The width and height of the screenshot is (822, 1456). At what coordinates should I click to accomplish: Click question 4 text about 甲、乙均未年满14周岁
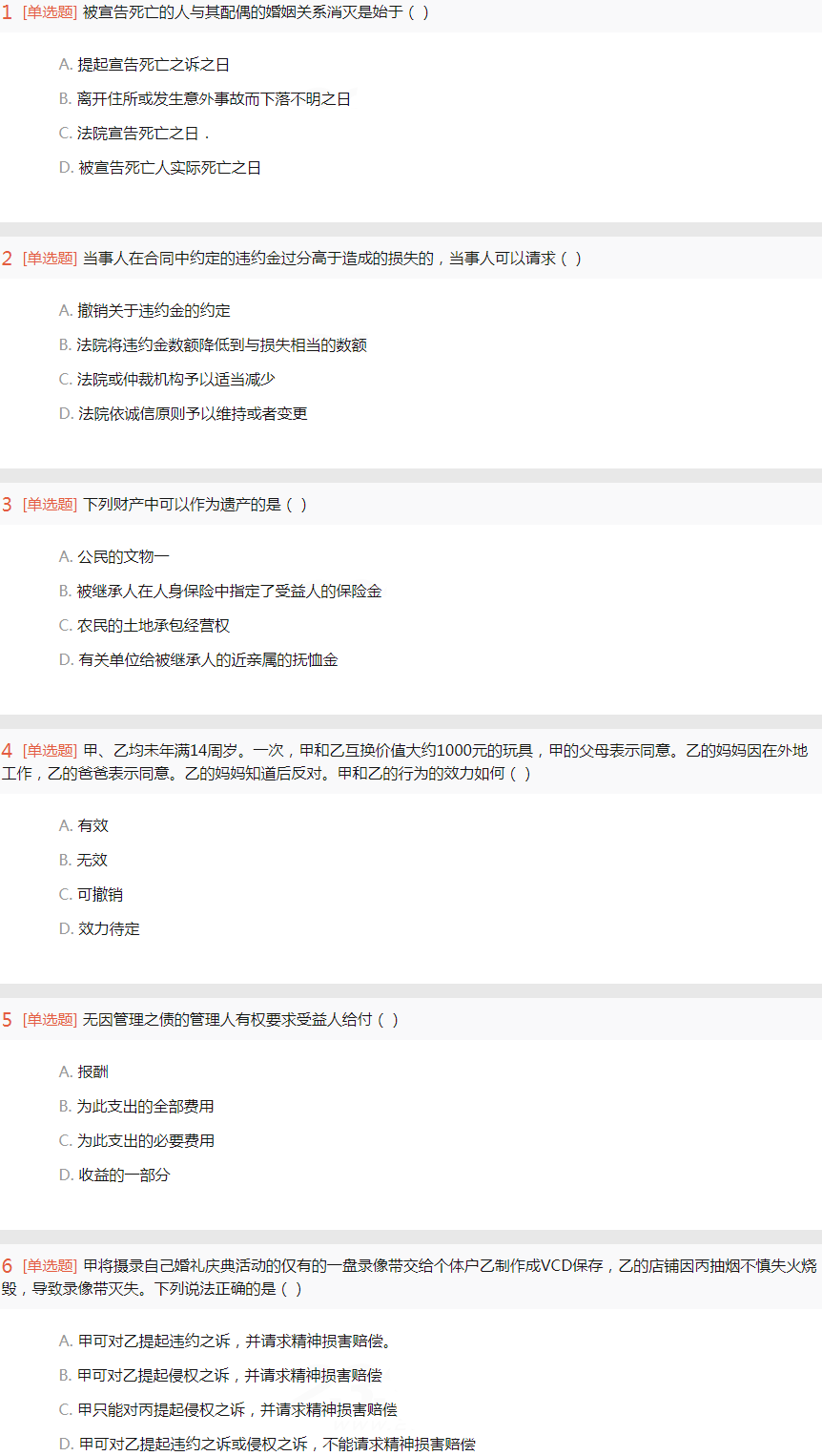405,762
